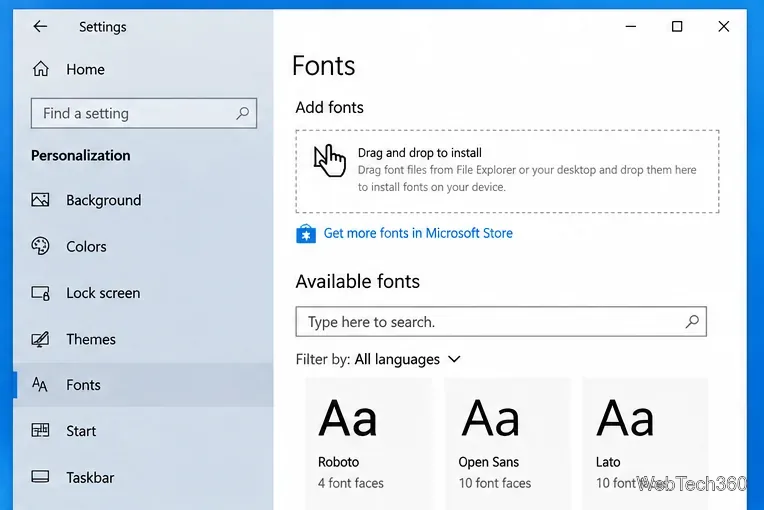Open Themes settings page
This screenshot has height=510, width=764.
[143, 339]
